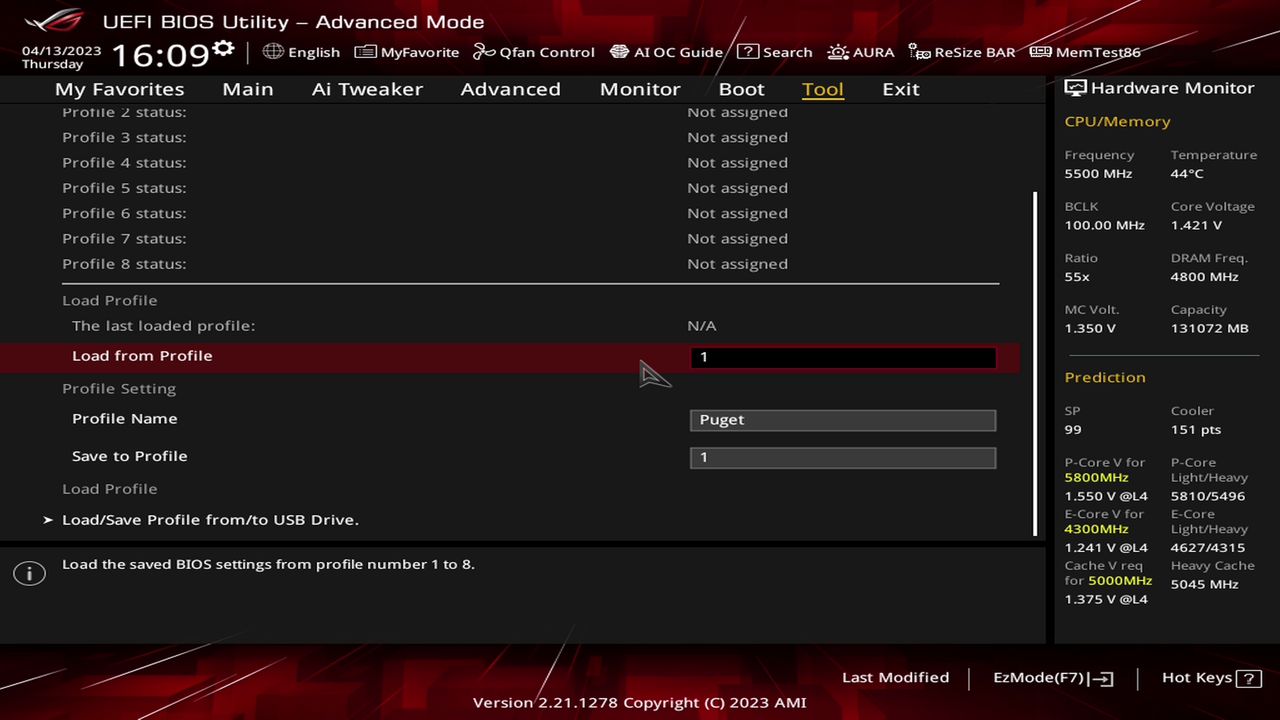The width and height of the screenshot is (1280, 720).
Task: Click the 151 pts cooler value
Action: 1196,430
